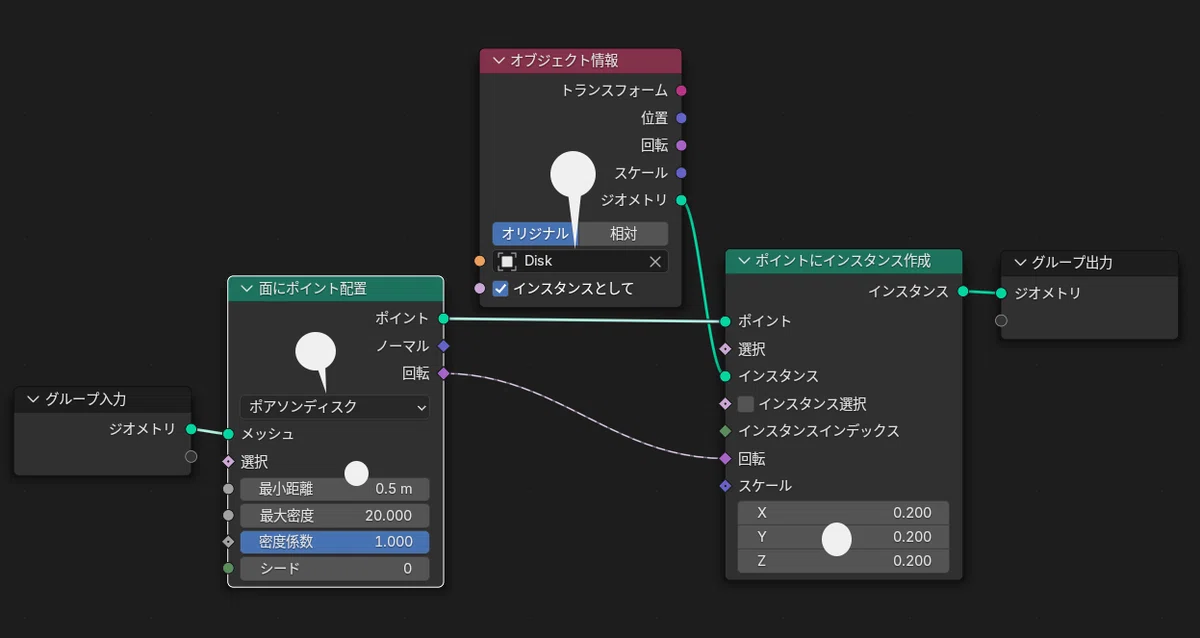Select the オブジェクト情報 node title
Image resolution: width=1200 pixels, height=638 pixels.
coord(564,61)
